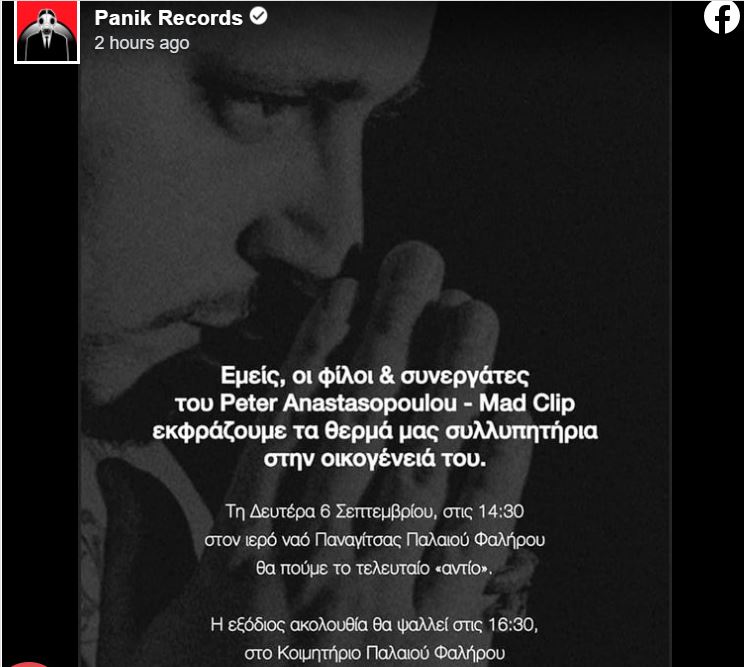Click the ampersand in the headline text
The width and height of the screenshot is (744, 667).
pyautogui.click(x=387, y=375)
